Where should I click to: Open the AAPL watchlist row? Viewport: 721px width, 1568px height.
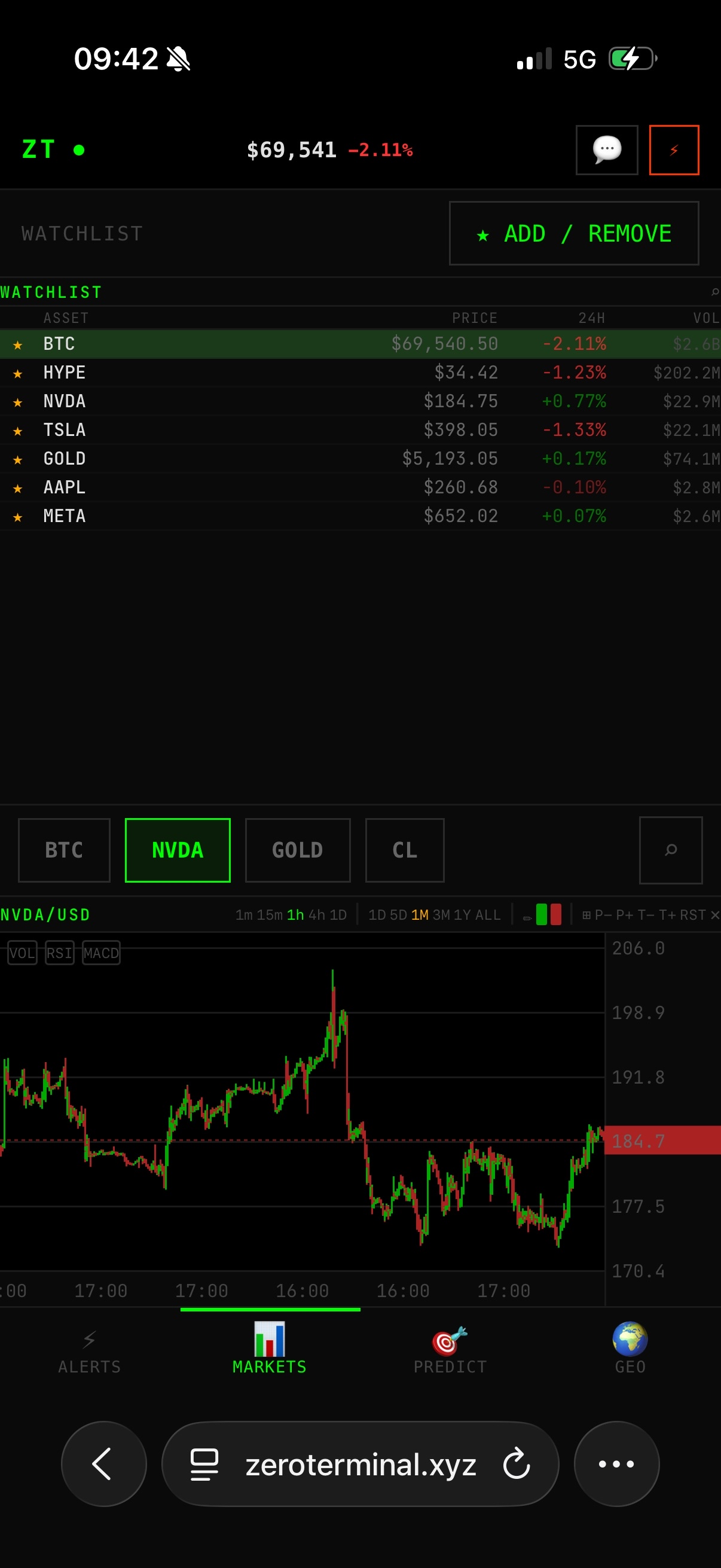pos(360,487)
